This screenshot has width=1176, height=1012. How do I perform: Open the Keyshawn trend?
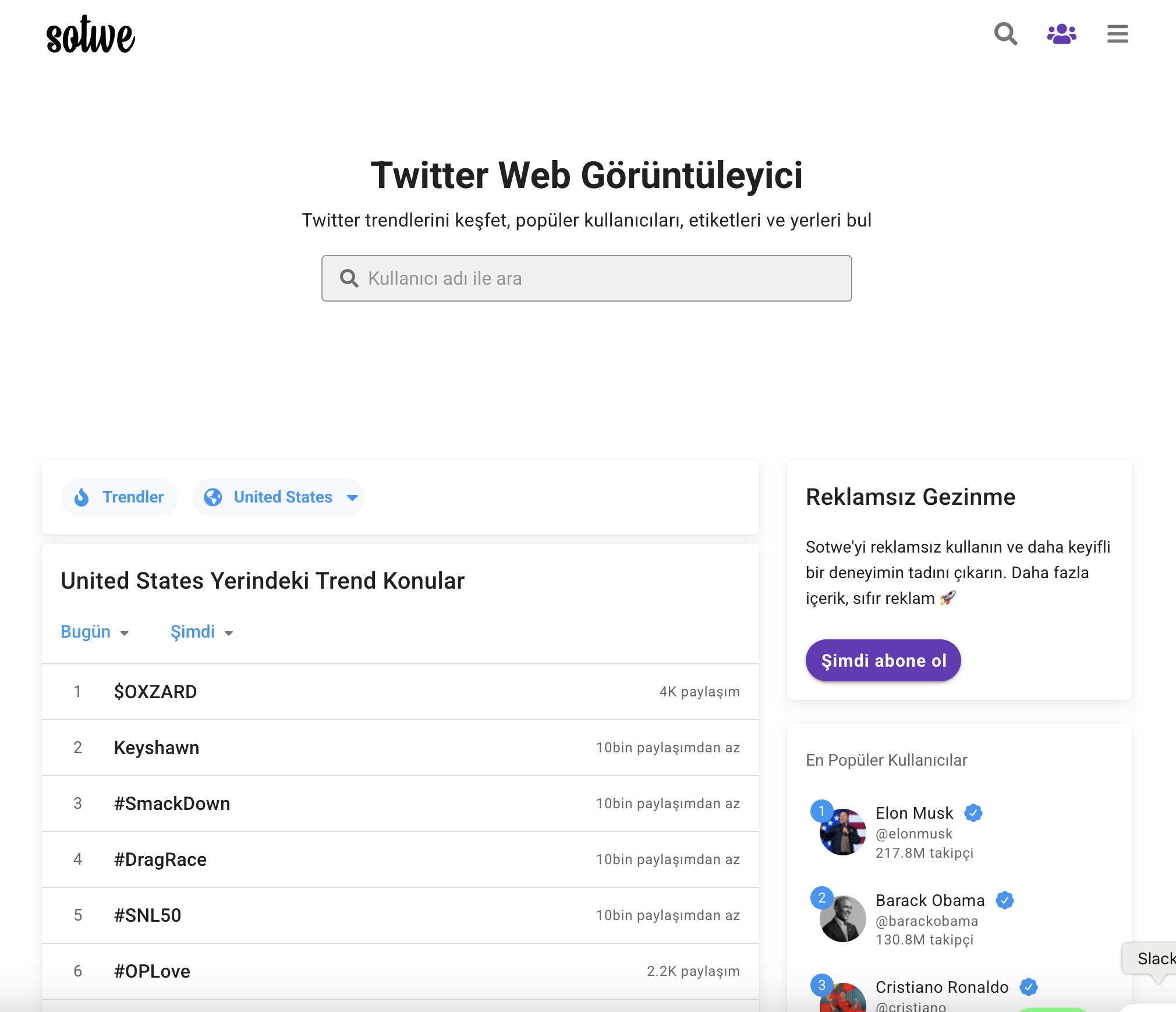400,748
